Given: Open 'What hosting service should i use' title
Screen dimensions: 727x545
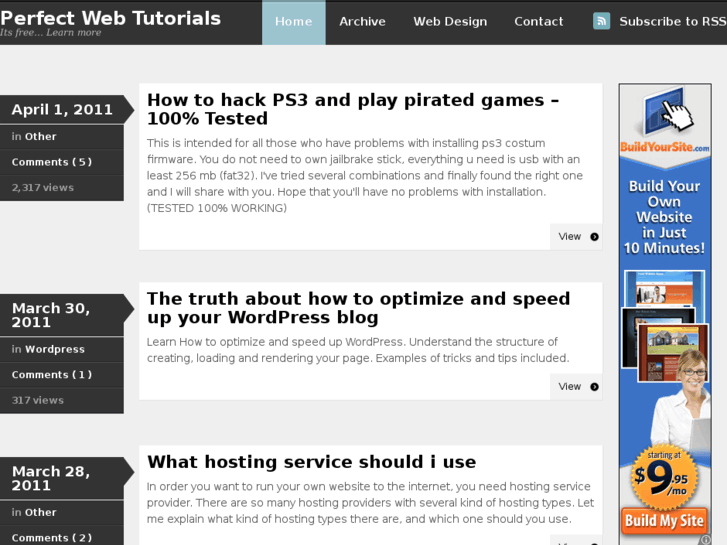Looking at the screenshot, I should coord(312,462).
